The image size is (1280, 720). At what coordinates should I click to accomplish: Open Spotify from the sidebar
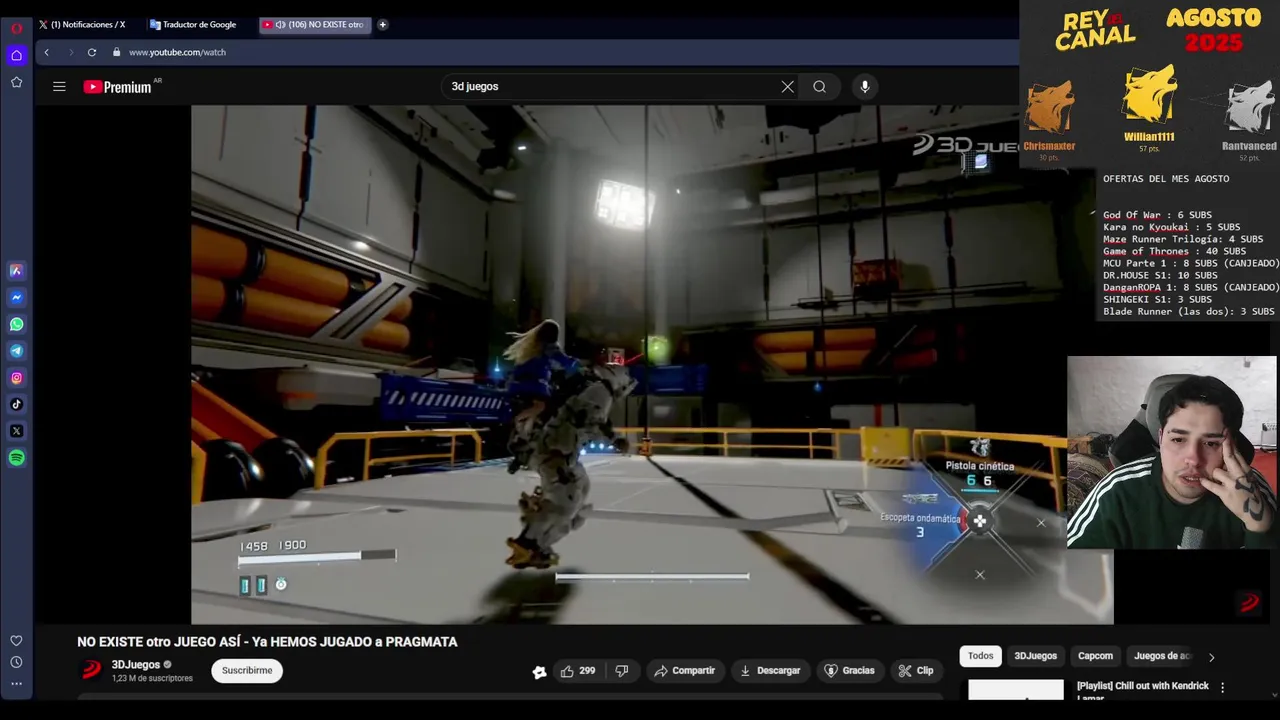pos(16,458)
